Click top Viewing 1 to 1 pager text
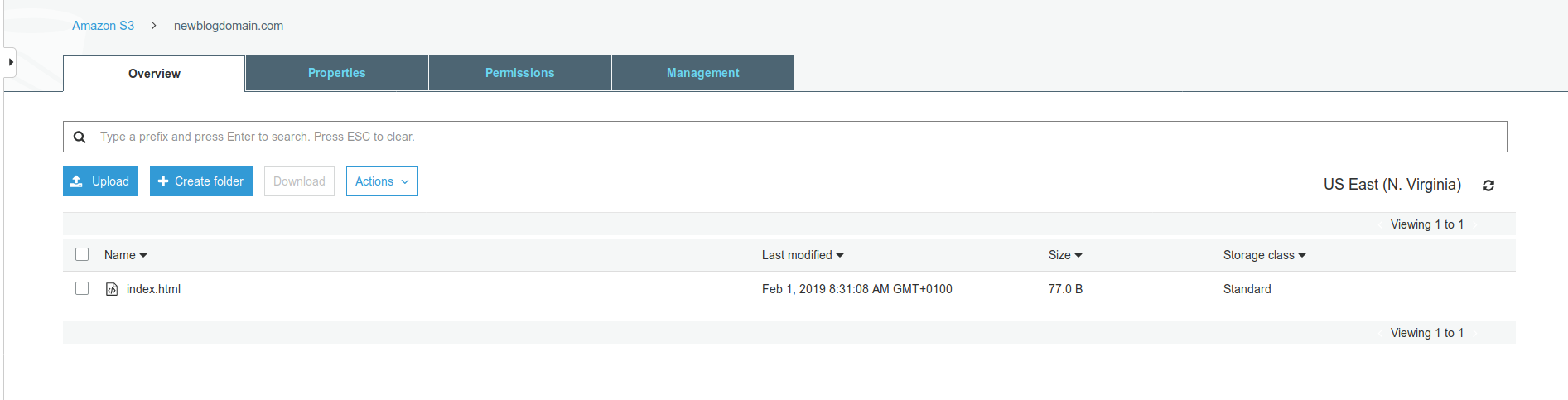 point(1427,224)
